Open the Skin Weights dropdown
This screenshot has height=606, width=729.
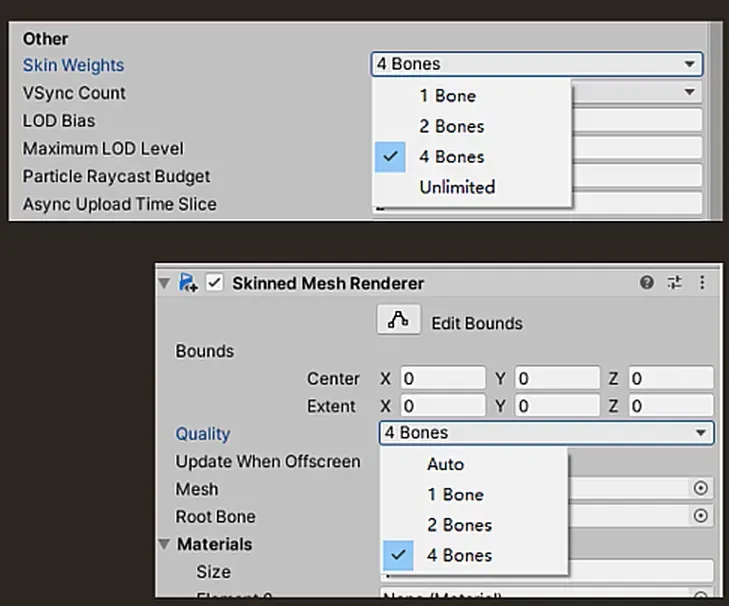coord(536,64)
